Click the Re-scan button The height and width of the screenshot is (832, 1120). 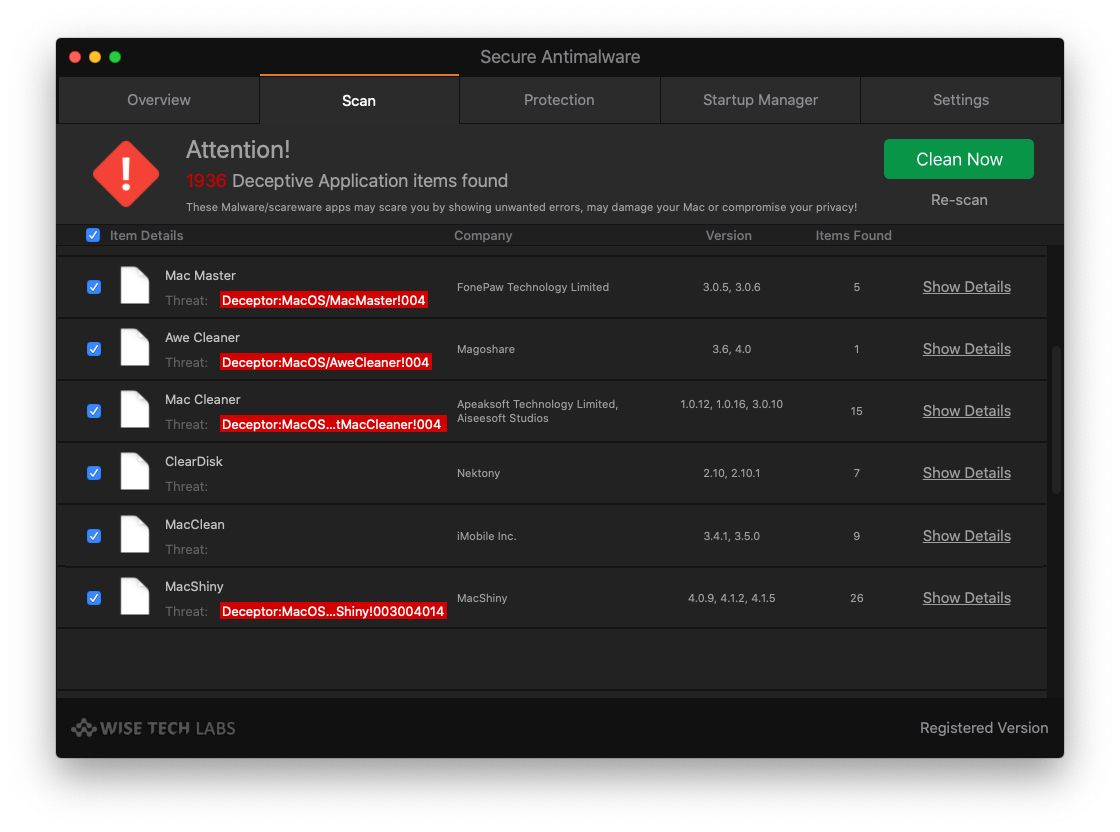tap(959, 200)
